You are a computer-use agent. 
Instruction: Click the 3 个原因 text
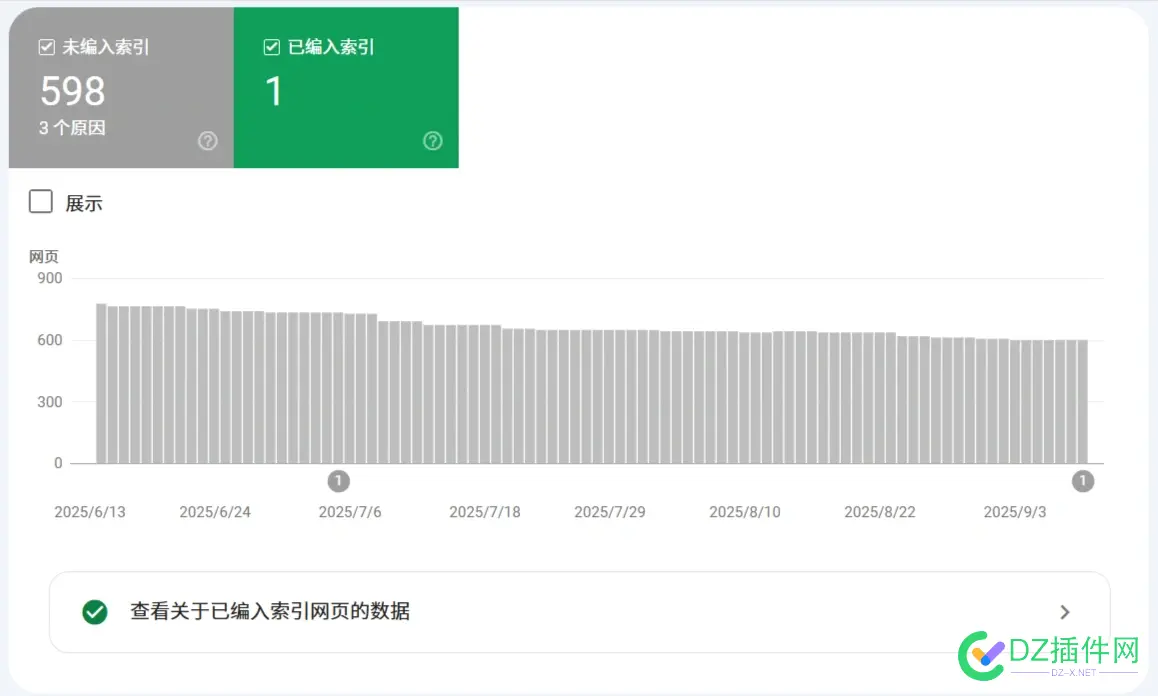coord(71,128)
